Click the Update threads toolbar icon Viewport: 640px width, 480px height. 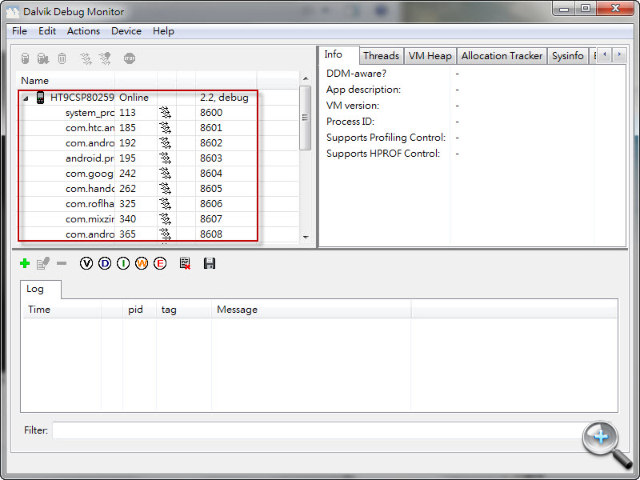[x=86, y=59]
